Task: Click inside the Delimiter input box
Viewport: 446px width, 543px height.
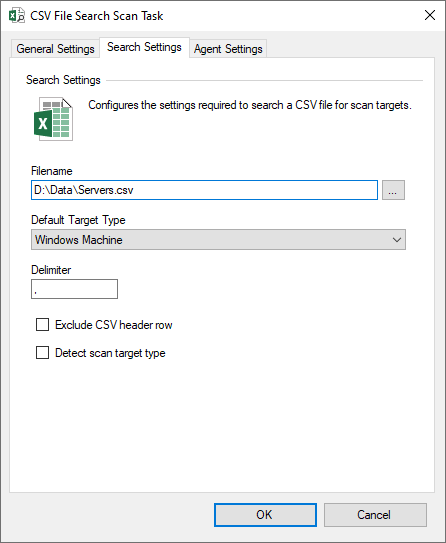Action: (x=74, y=289)
